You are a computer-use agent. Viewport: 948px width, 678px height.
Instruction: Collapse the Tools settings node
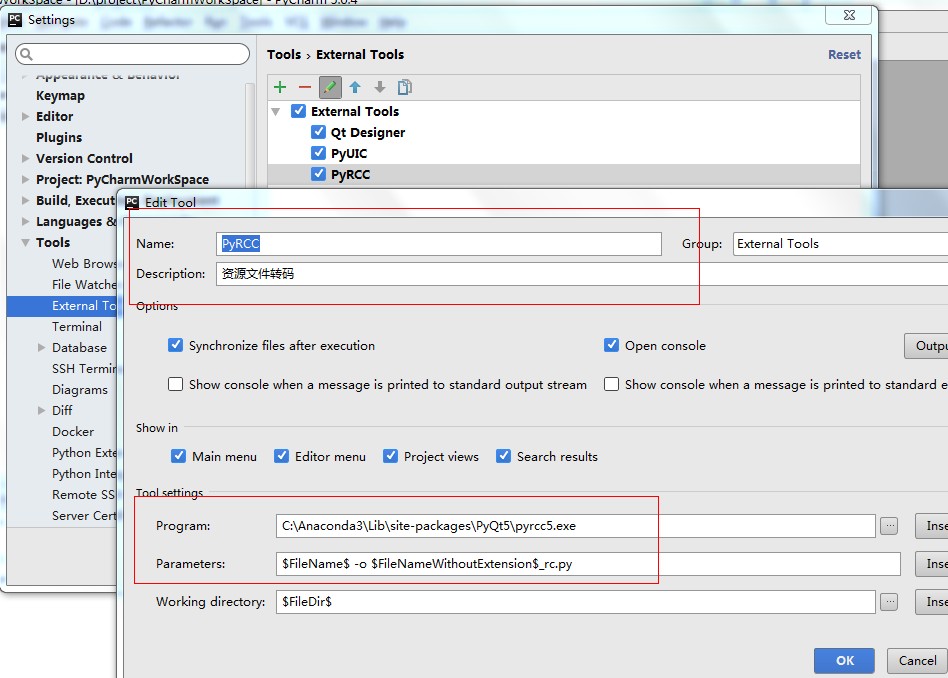25,243
